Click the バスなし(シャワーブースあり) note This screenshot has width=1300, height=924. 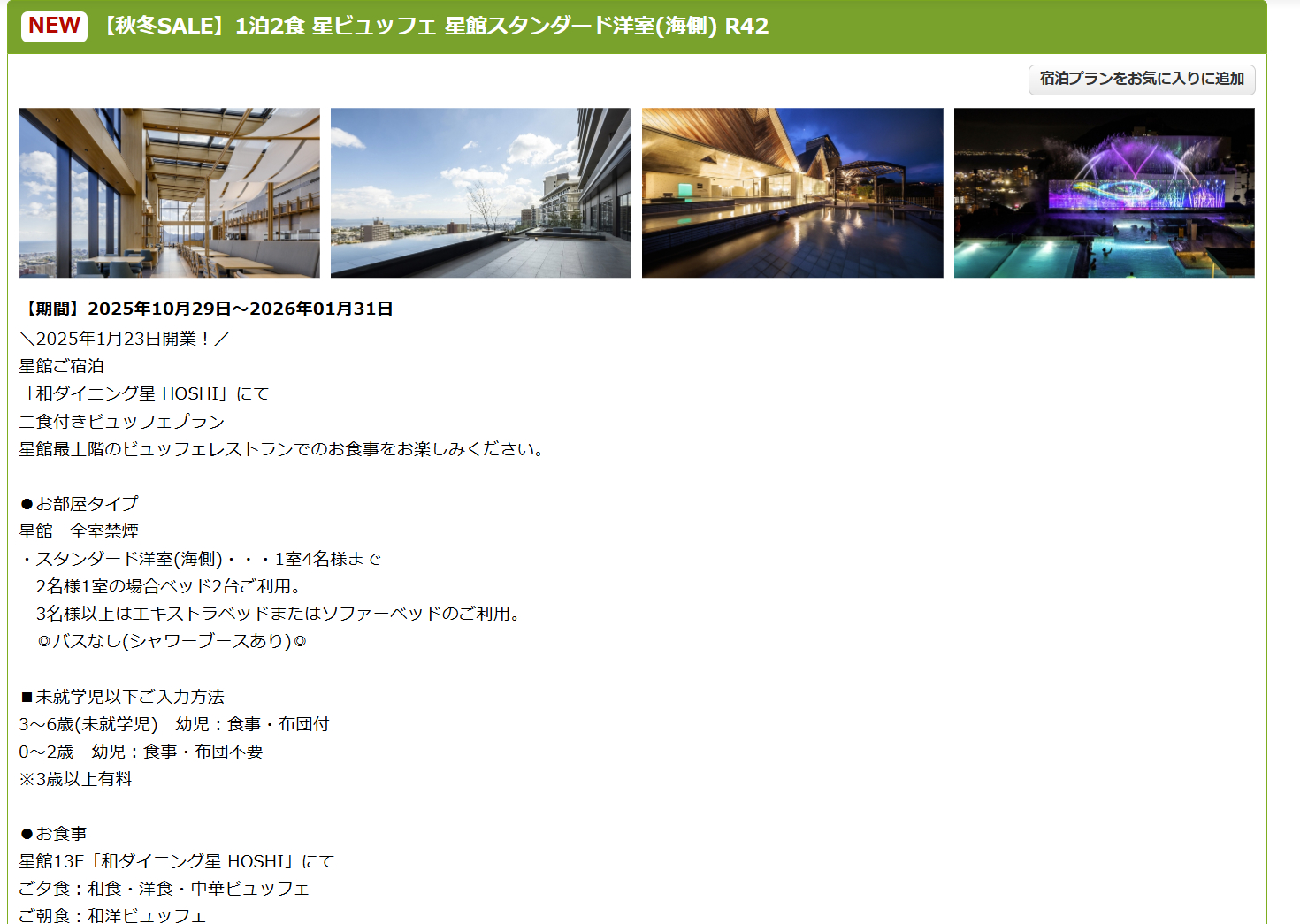[x=177, y=641]
